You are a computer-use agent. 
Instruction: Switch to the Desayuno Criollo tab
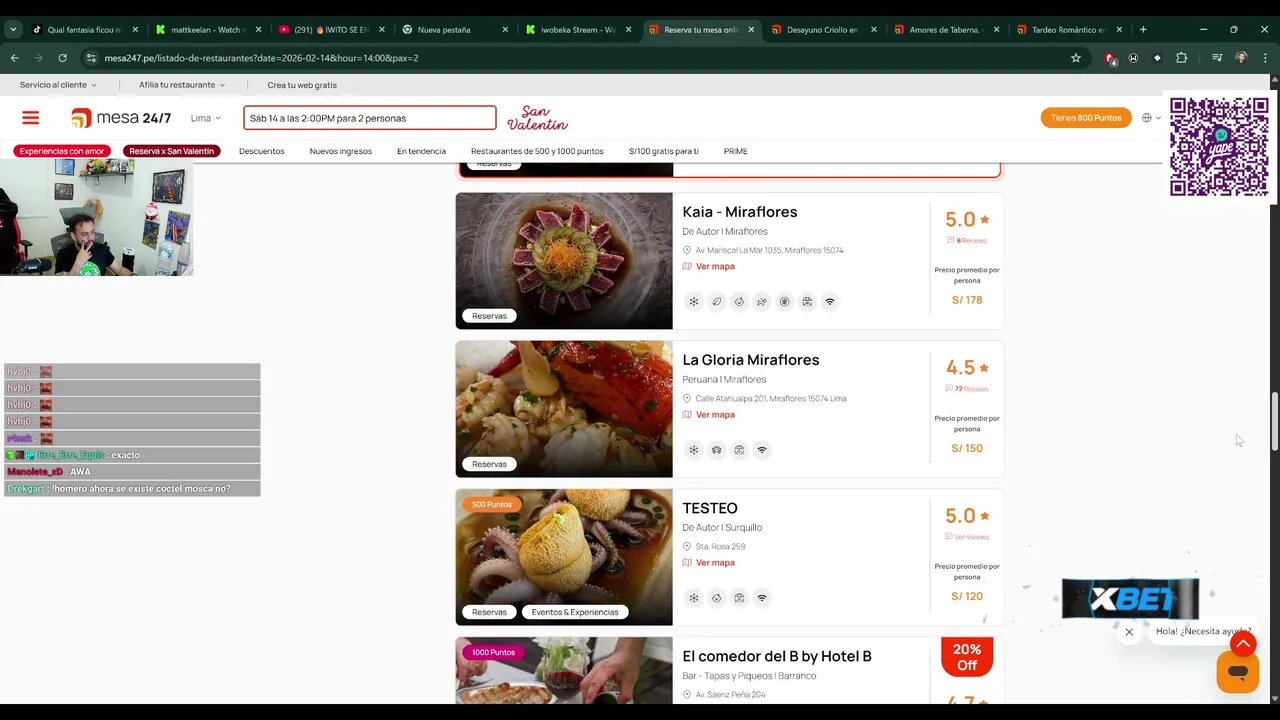click(x=822, y=29)
